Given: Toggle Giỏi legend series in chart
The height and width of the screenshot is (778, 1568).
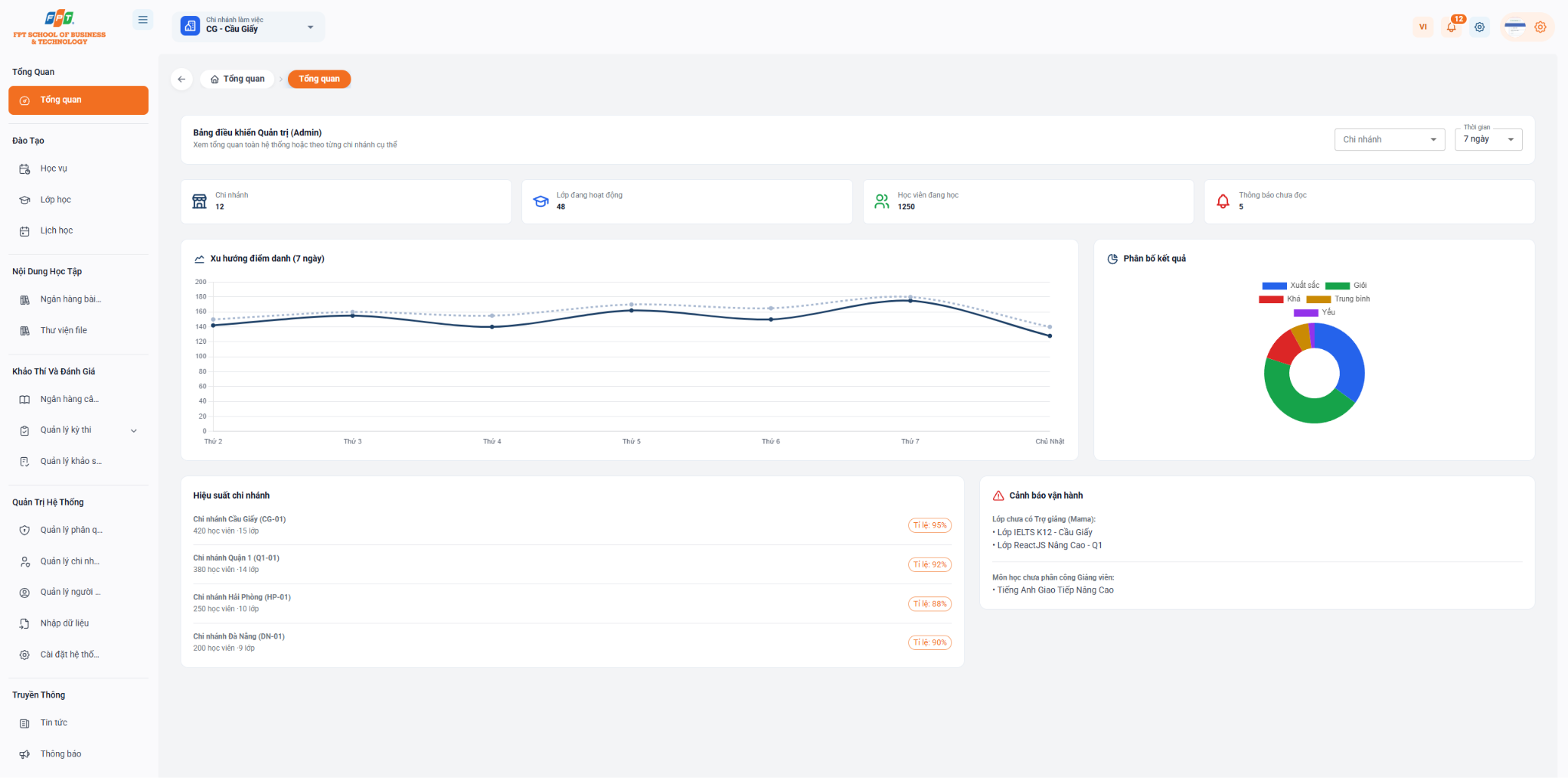Looking at the screenshot, I should point(1346,286).
